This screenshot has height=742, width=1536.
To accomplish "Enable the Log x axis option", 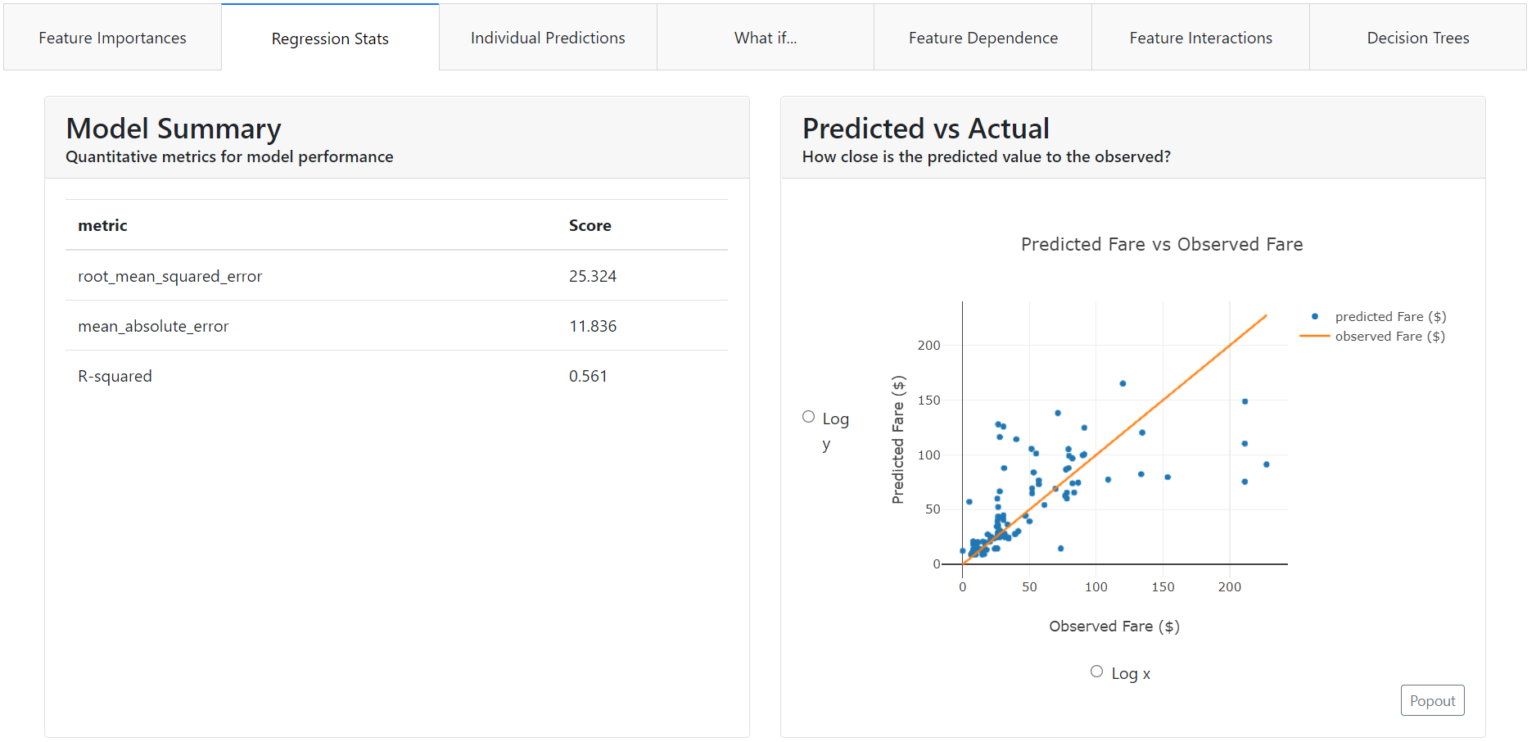I will (x=1096, y=671).
